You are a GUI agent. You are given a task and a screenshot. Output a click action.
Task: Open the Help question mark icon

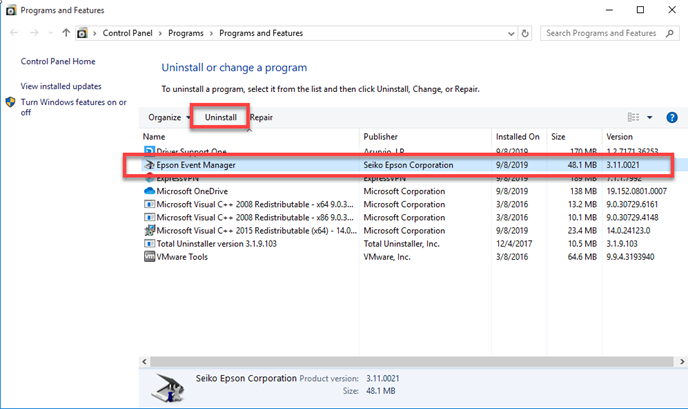(672, 118)
